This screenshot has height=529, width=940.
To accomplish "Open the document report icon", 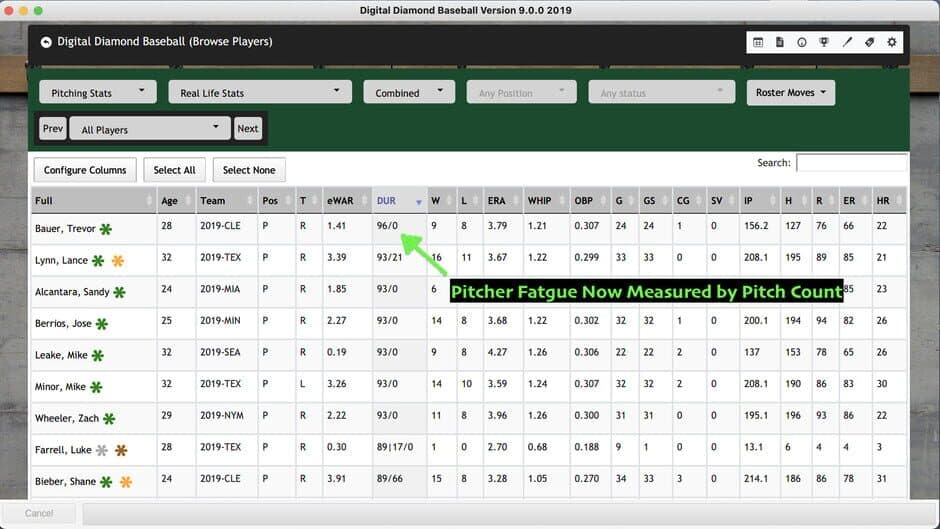I will click(x=780, y=42).
